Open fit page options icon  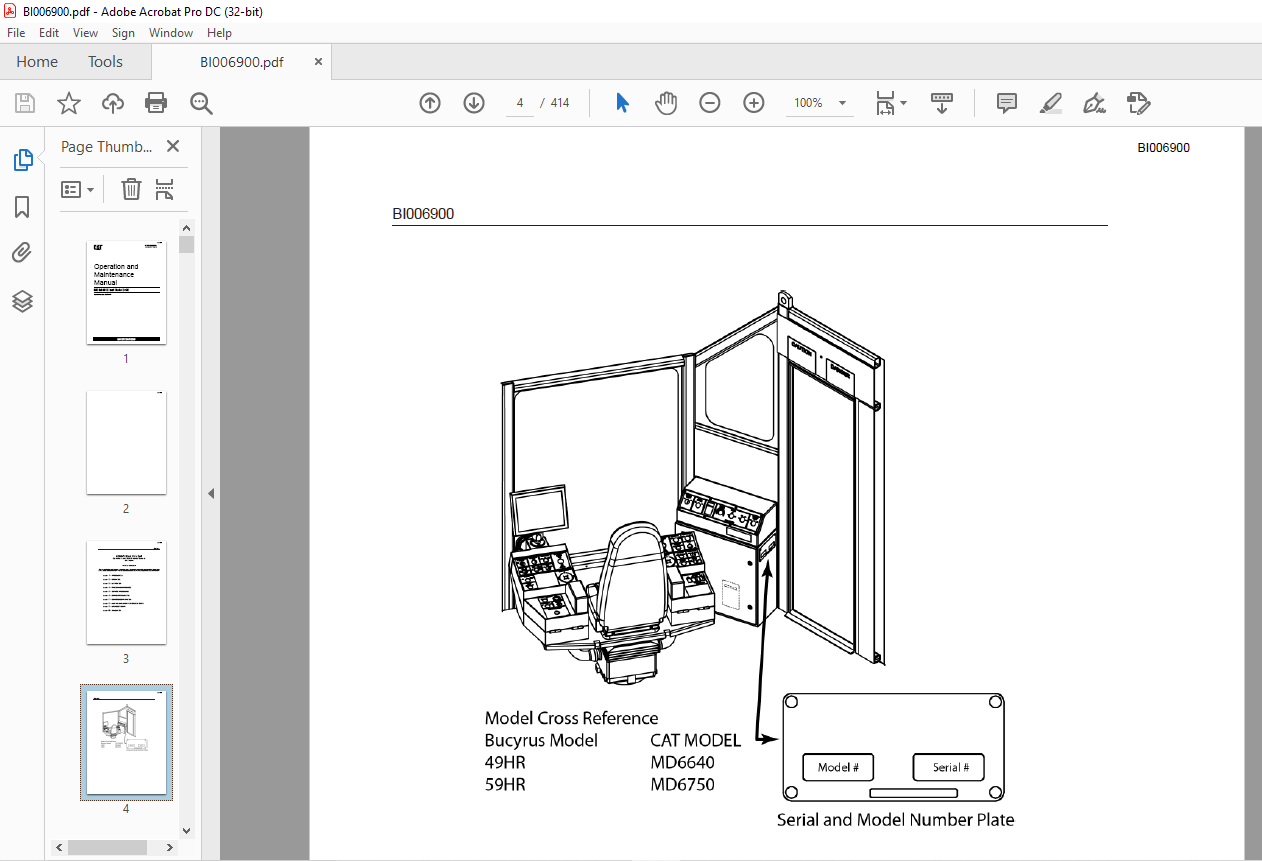click(x=890, y=103)
